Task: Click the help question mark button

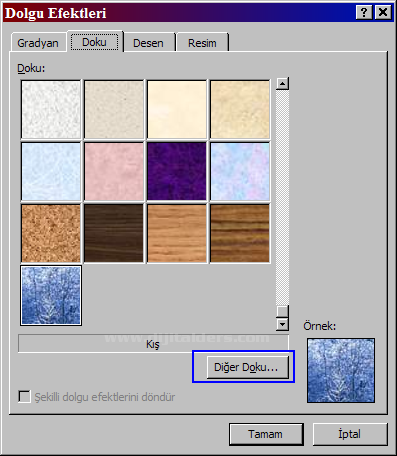Action: [364, 13]
